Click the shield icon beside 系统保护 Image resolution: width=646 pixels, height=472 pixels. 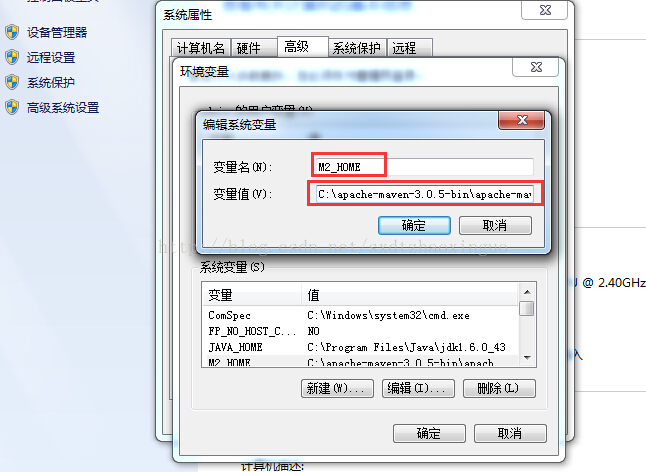click(x=12, y=82)
